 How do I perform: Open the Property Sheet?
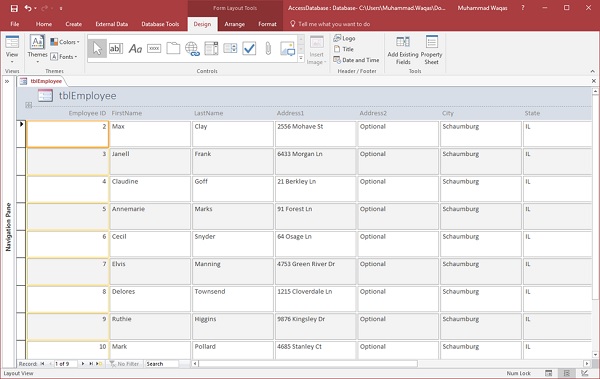pyautogui.click(x=431, y=50)
